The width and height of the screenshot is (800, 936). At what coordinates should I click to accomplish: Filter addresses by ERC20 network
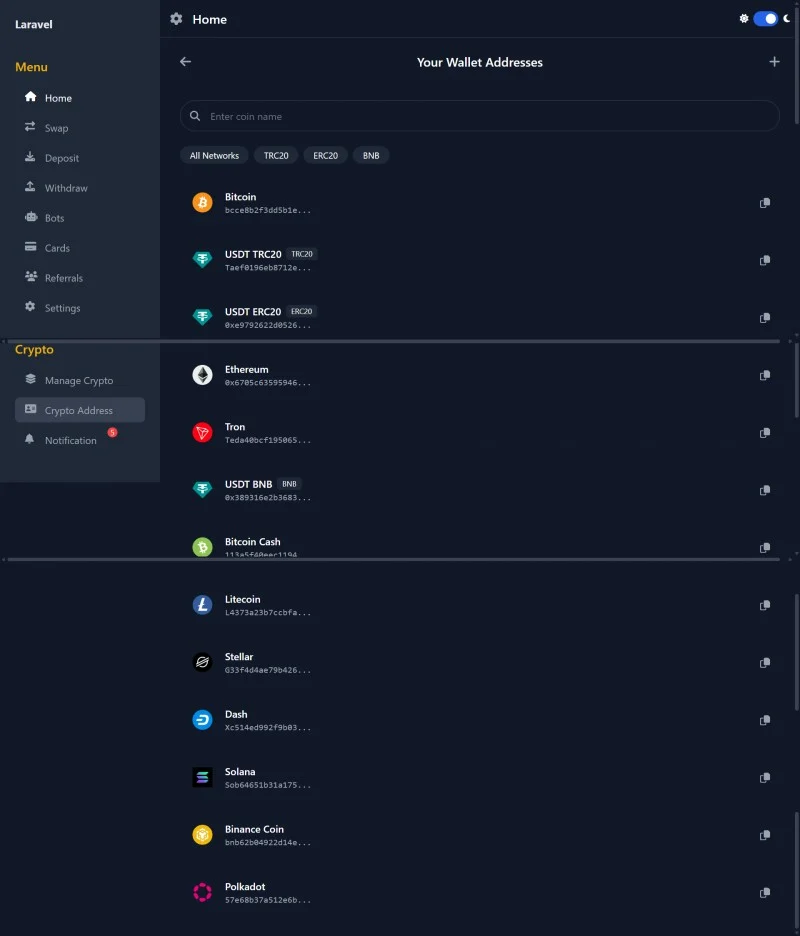point(325,155)
